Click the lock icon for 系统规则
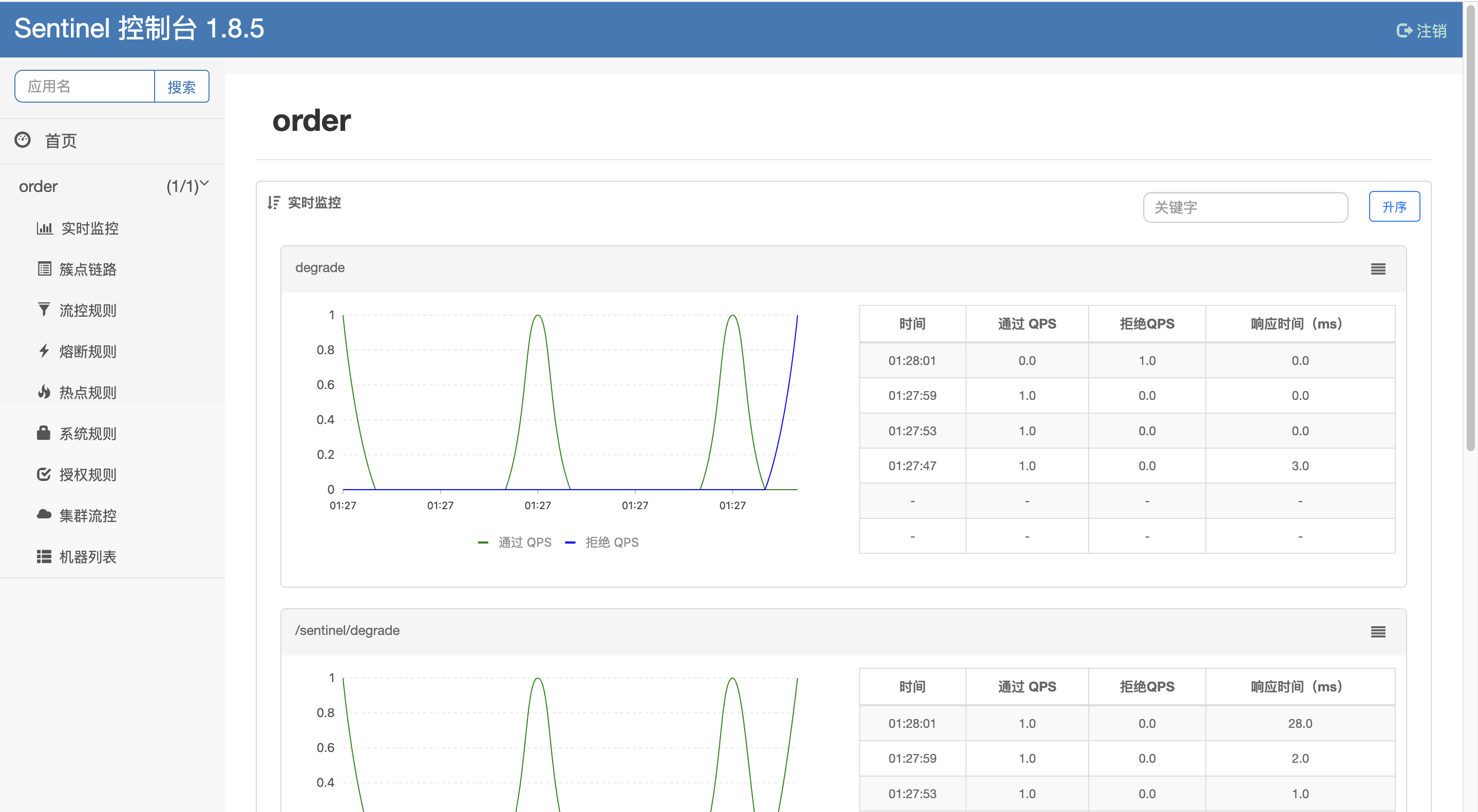Screen dimensions: 1478x812 coord(44,433)
